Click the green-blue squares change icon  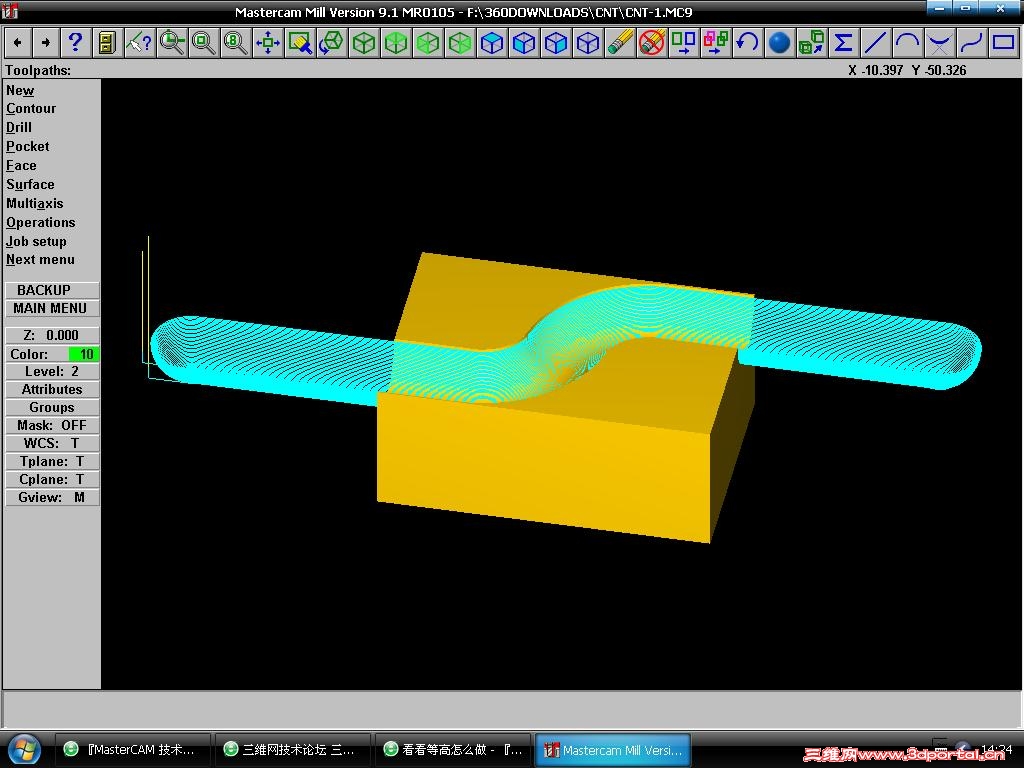(x=684, y=43)
